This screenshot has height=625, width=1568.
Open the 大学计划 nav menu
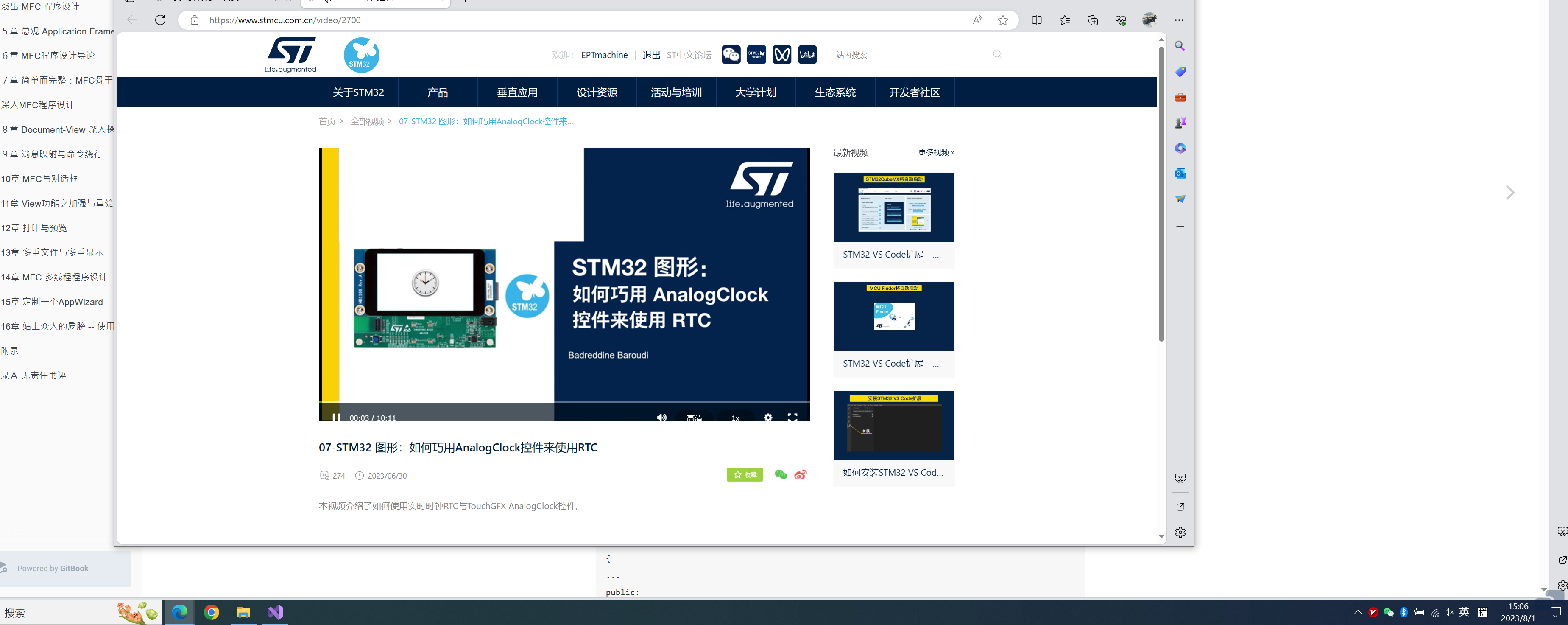pyautogui.click(x=756, y=92)
